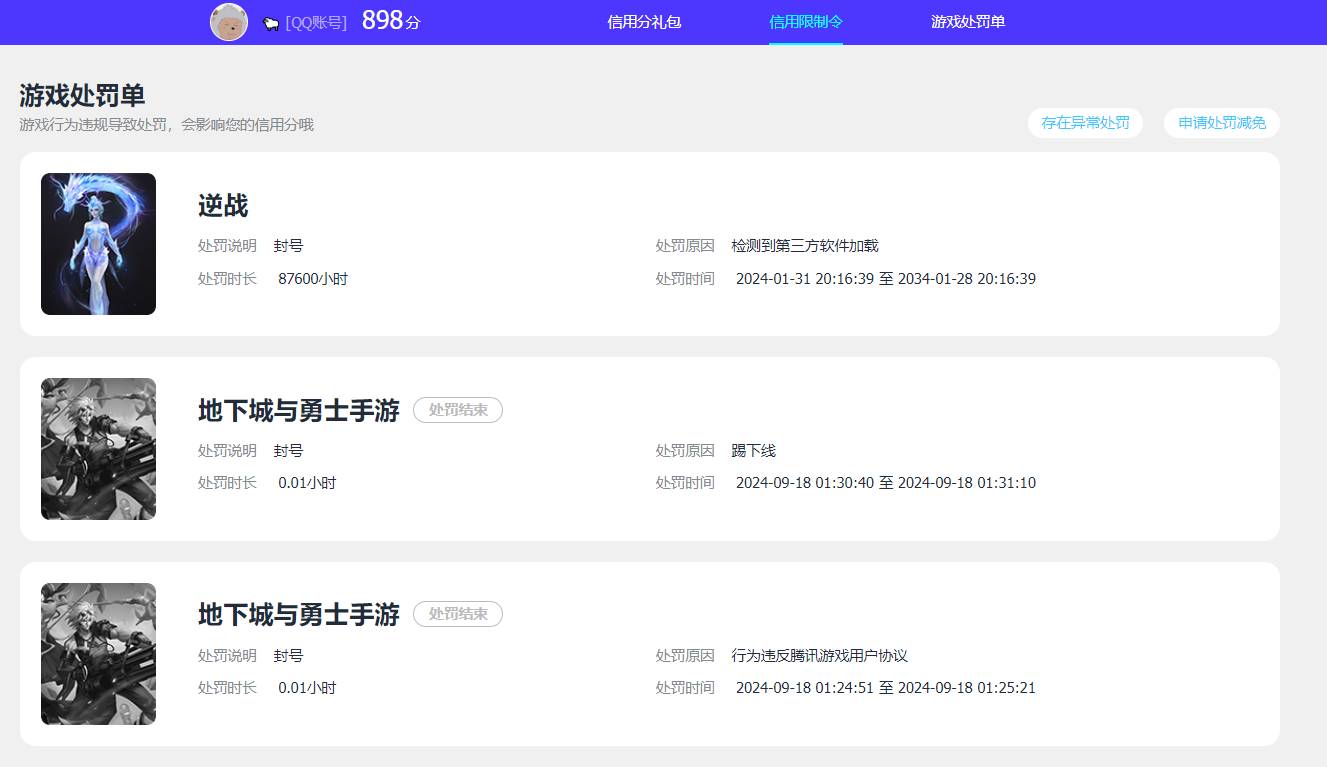
Task: Click the 行为违反腾讯游戏用户协议 reason text
Action: (x=820, y=656)
